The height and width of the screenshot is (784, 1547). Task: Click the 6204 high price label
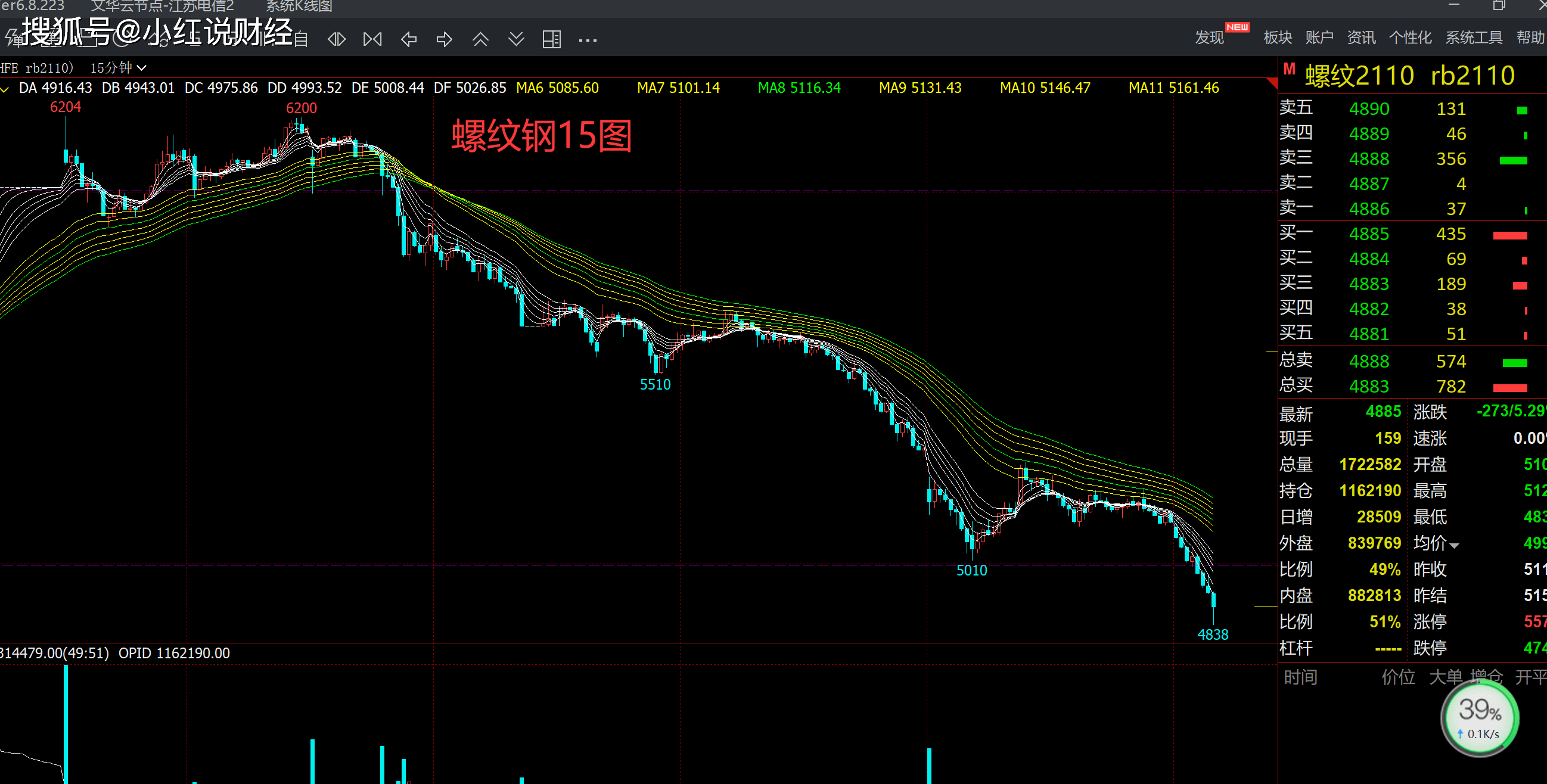coord(65,107)
